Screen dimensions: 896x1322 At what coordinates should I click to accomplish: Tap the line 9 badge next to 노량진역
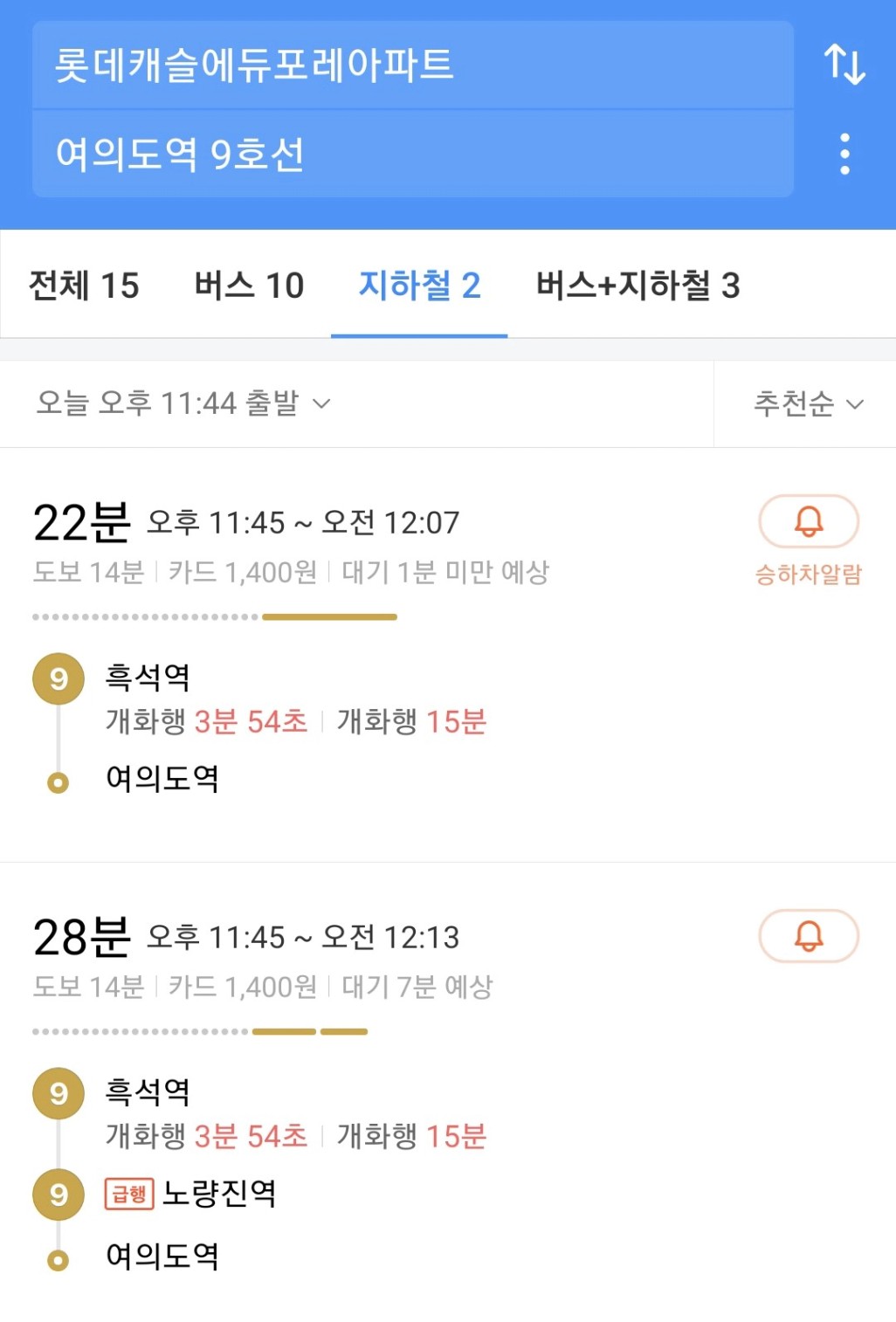(59, 1194)
